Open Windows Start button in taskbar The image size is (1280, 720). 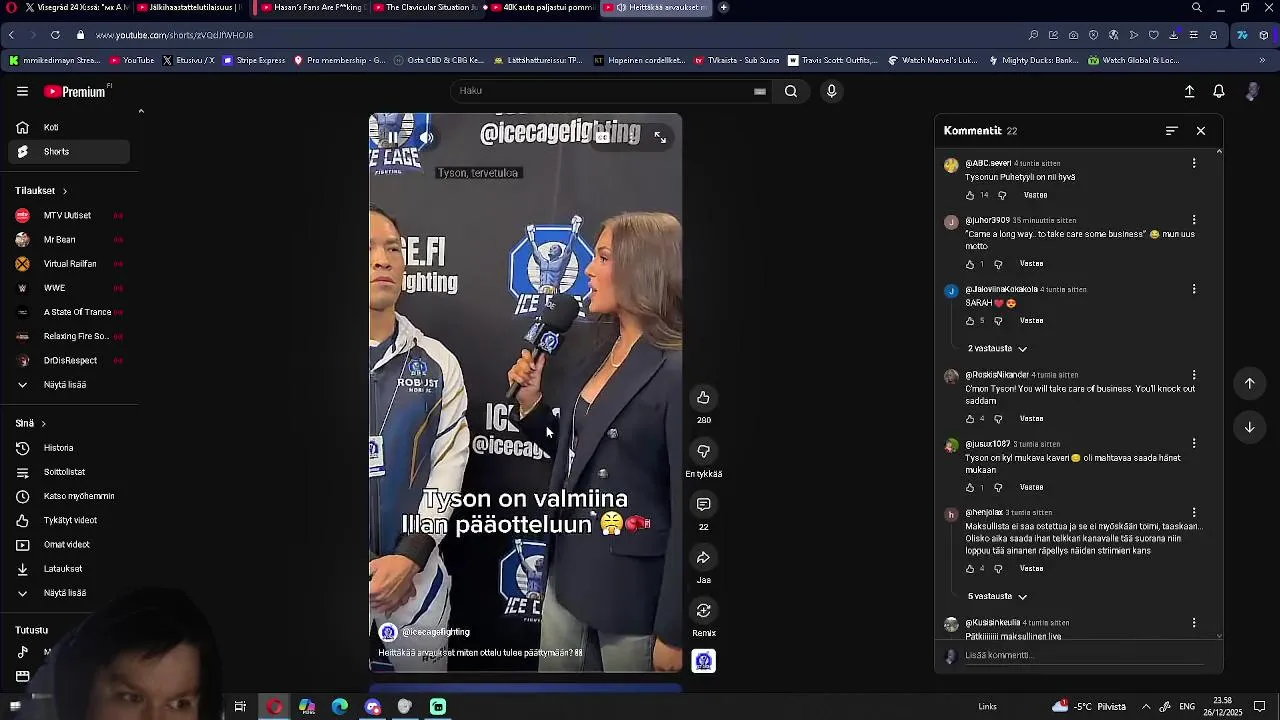pyautogui.click(x=15, y=707)
